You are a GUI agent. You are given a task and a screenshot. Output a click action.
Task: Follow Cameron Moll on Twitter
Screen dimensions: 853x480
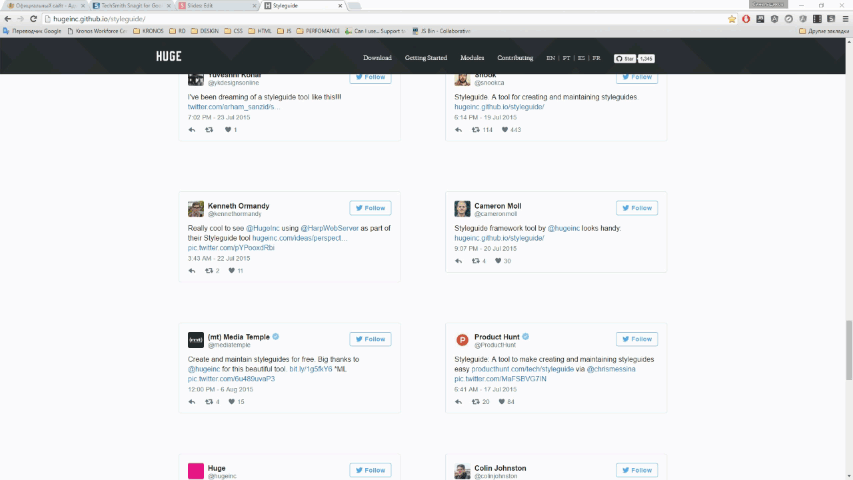pyautogui.click(x=637, y=208)
